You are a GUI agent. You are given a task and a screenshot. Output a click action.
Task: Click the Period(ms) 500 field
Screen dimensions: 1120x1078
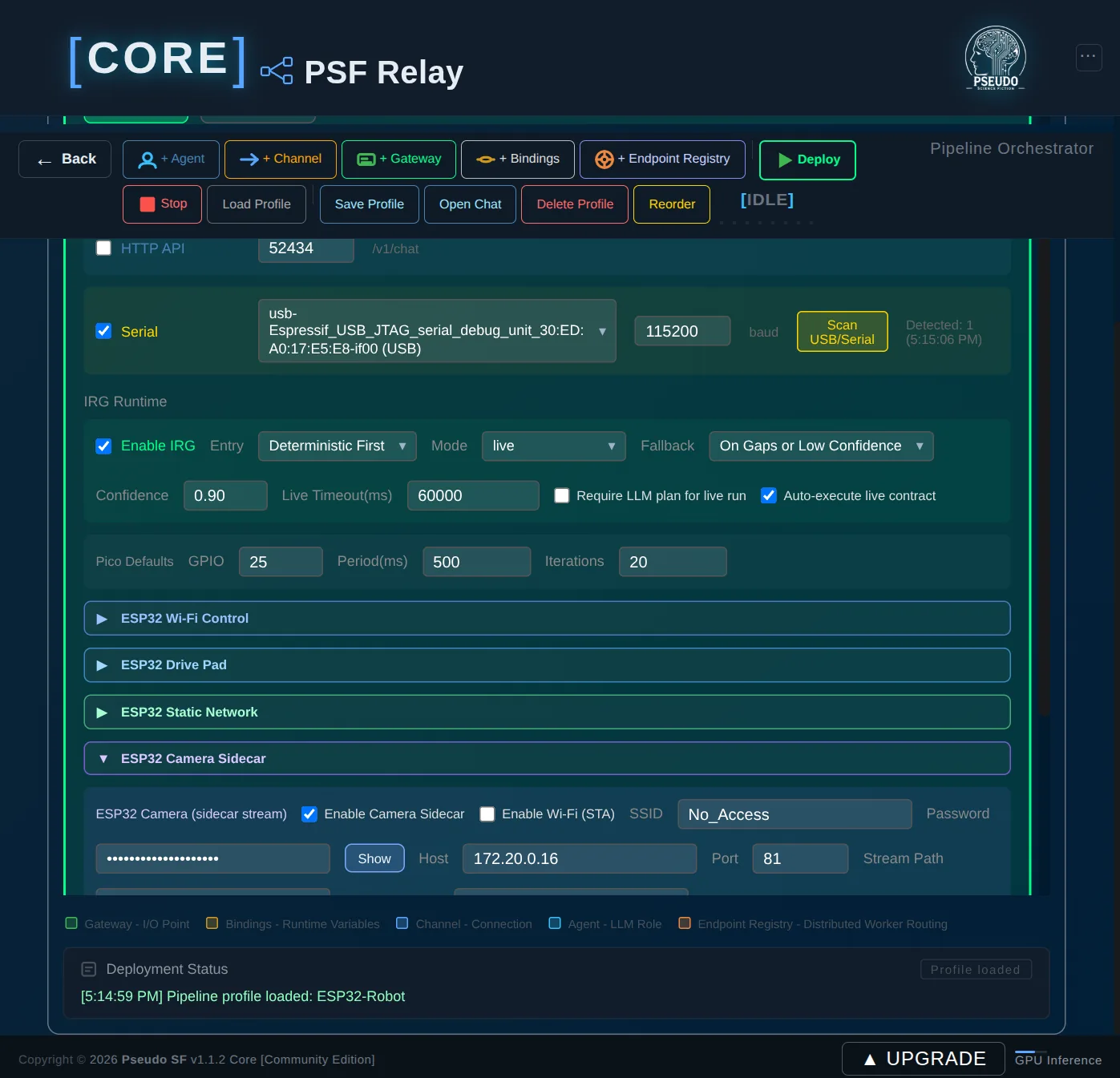click(477, 562)
